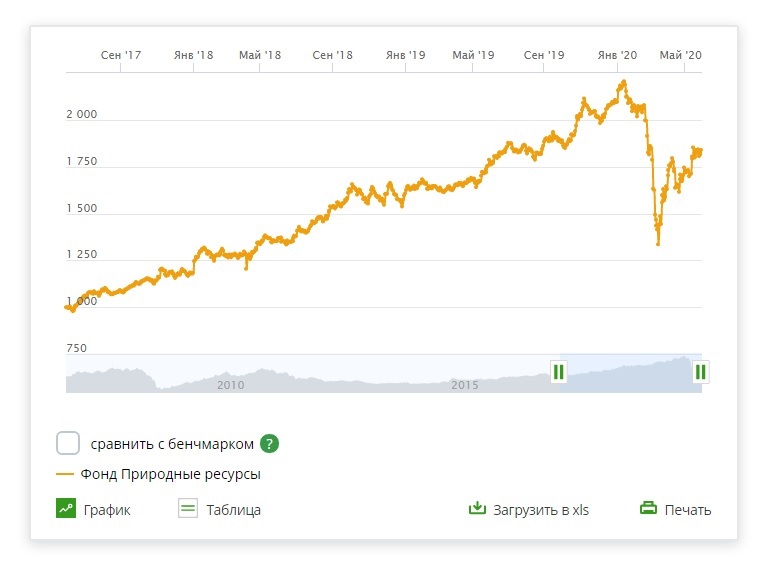Click the 2010 mark in the navigator
The width and height of the screenshot is (781, 583).
(x=230, y=384)
